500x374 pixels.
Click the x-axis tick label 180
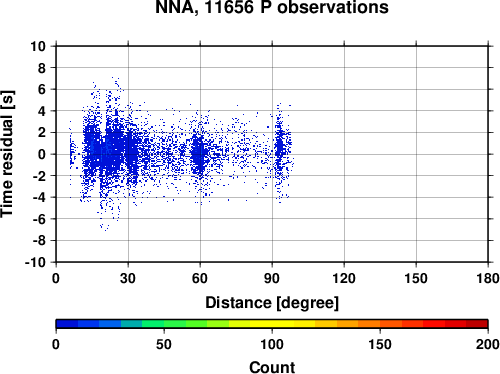coord(488,278)
